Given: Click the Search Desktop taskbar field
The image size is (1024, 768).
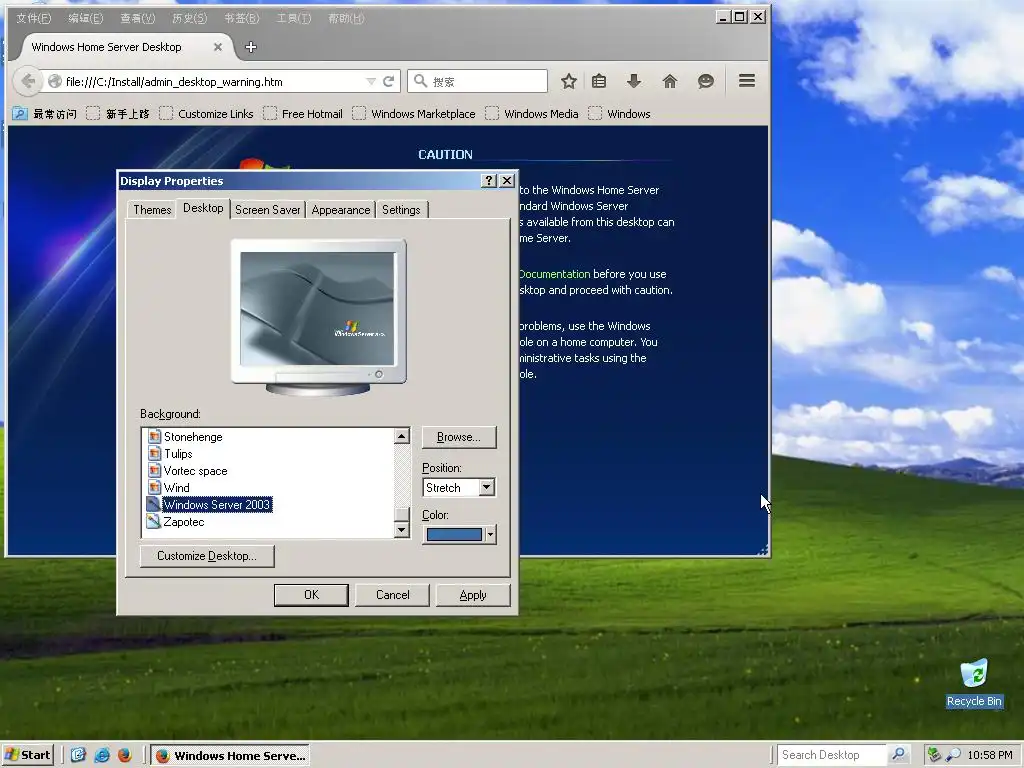Looking at the screenshot, I should coord(832,754).
